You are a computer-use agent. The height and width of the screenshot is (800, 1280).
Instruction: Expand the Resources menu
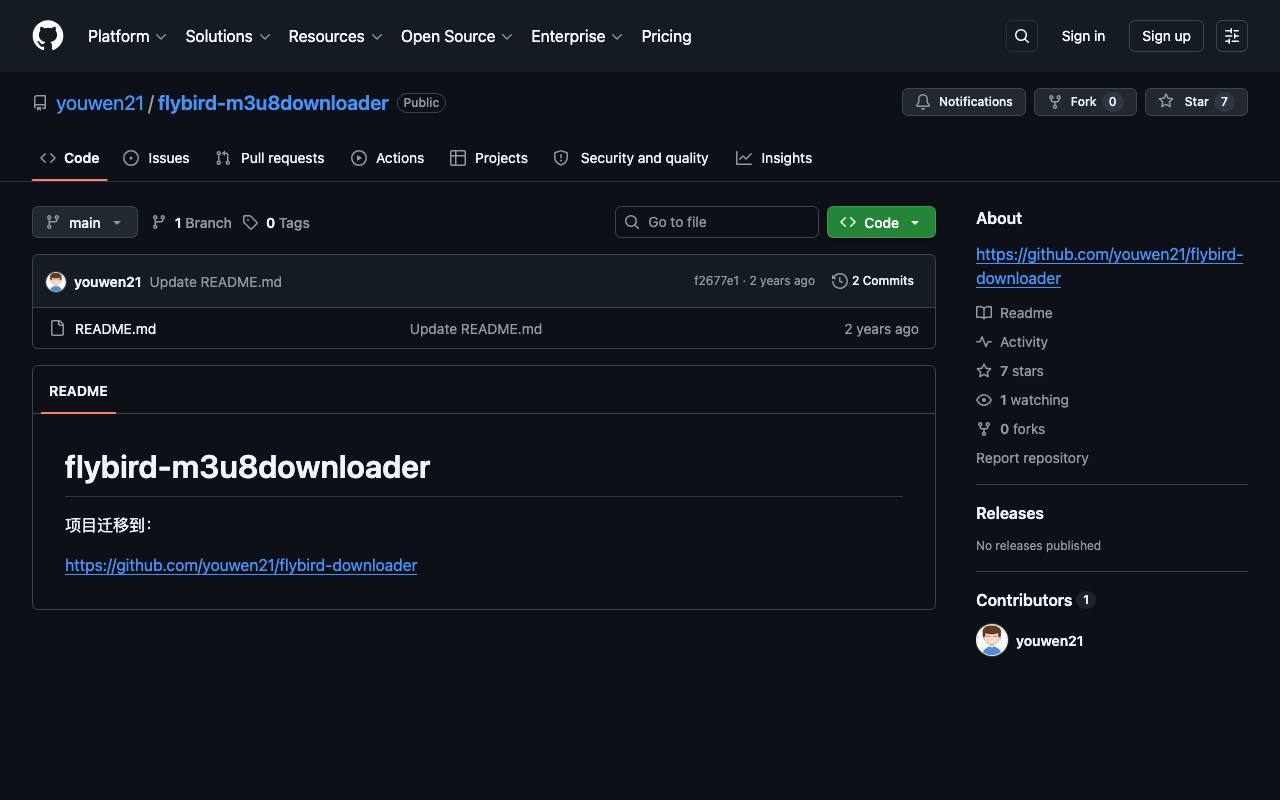tap(336, 36)
